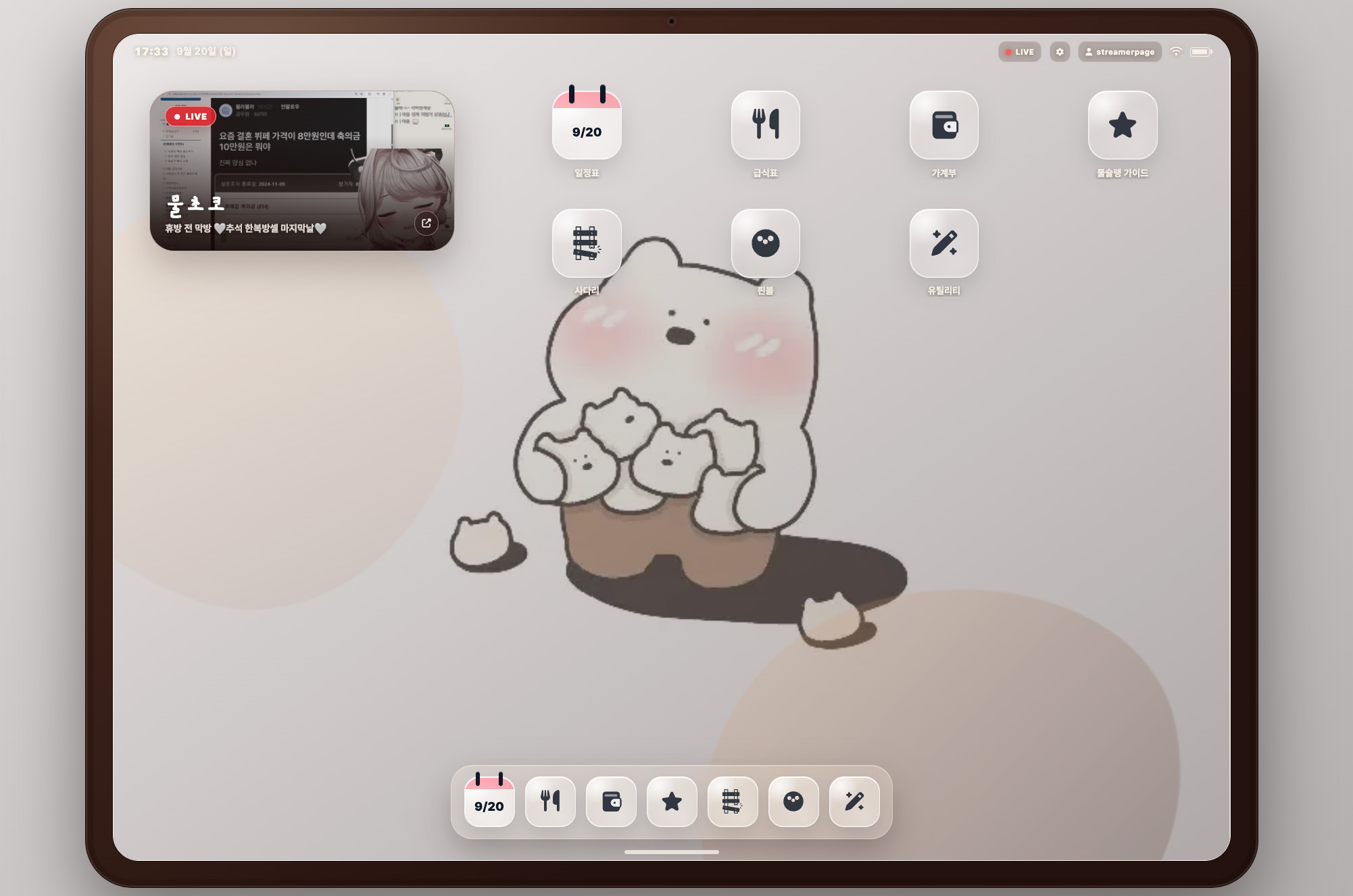Launch the 사다리 ladder game on the home grid

pyautogui.click(x=587, y=243)
